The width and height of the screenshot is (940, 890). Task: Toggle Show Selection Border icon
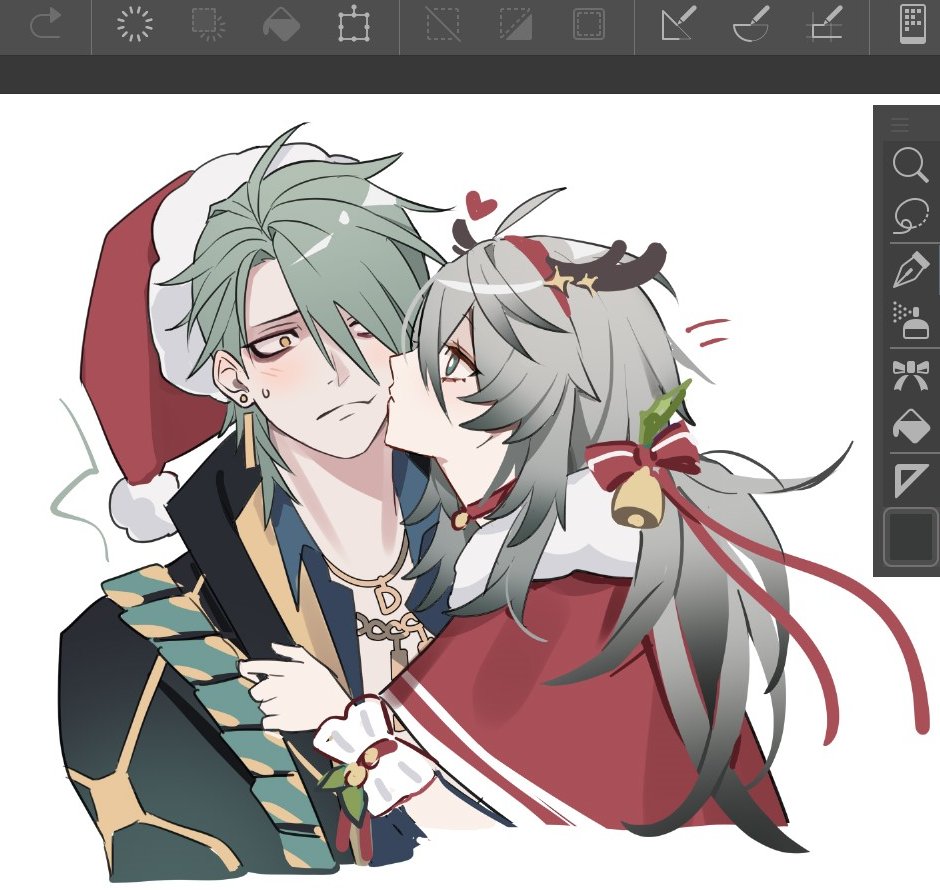coord(589,25)
